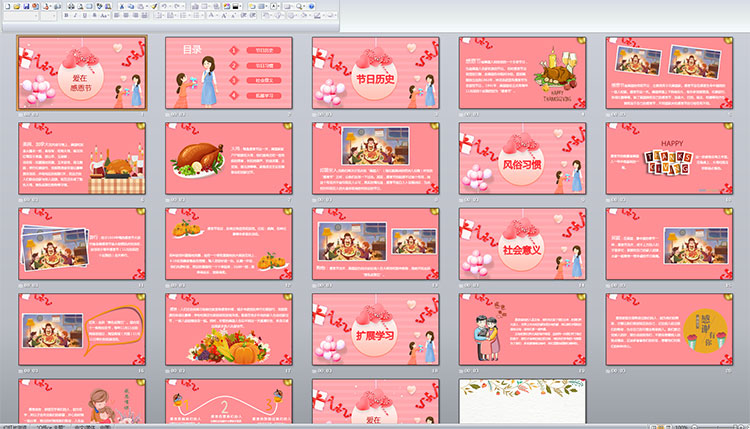Select the 节日历史 section slide thumbnail
Image resolution: width=750 pixels, height=429 pixels.
point(375,73)
